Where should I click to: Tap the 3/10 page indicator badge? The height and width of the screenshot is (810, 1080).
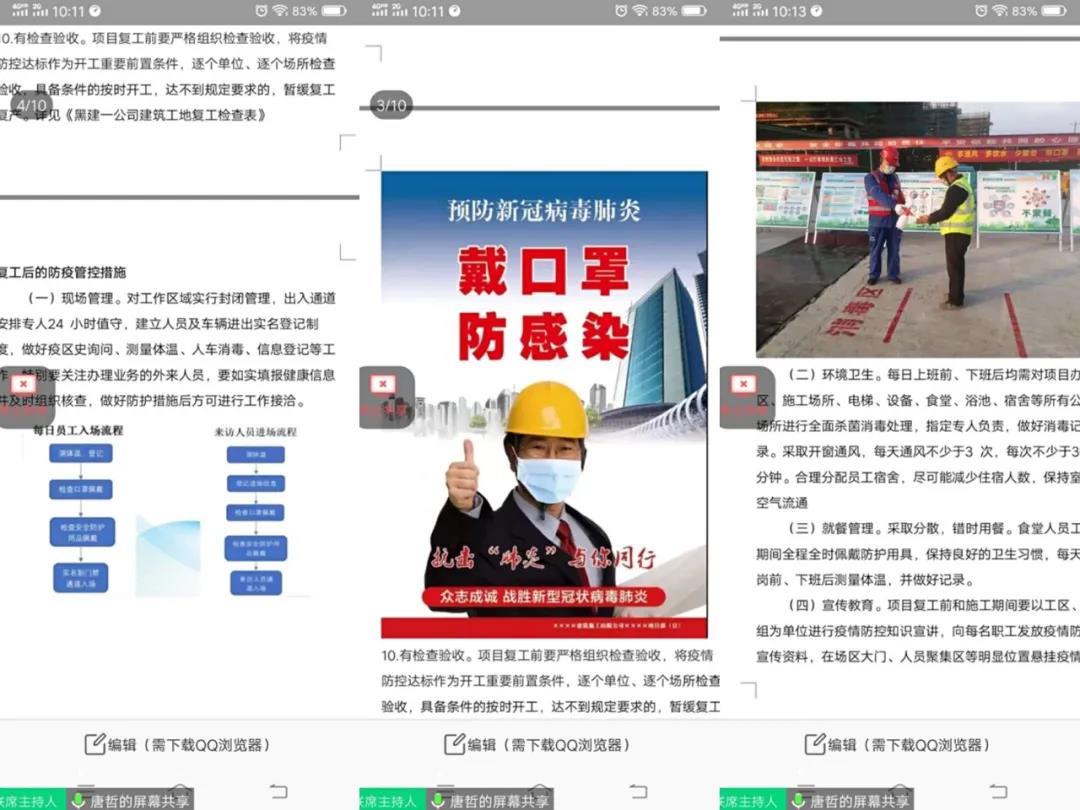tap(390, 105)
